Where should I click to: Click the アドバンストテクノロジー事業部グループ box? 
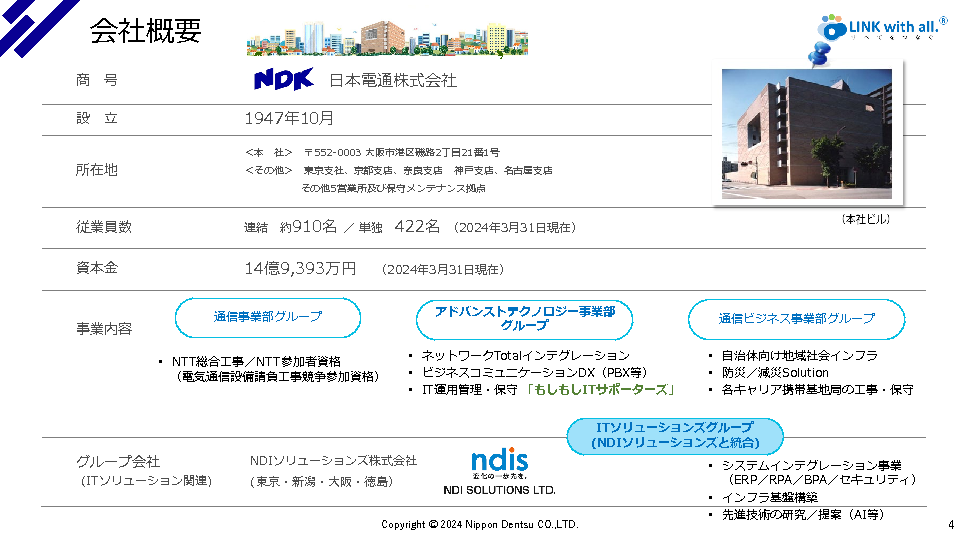coord(524,318)
